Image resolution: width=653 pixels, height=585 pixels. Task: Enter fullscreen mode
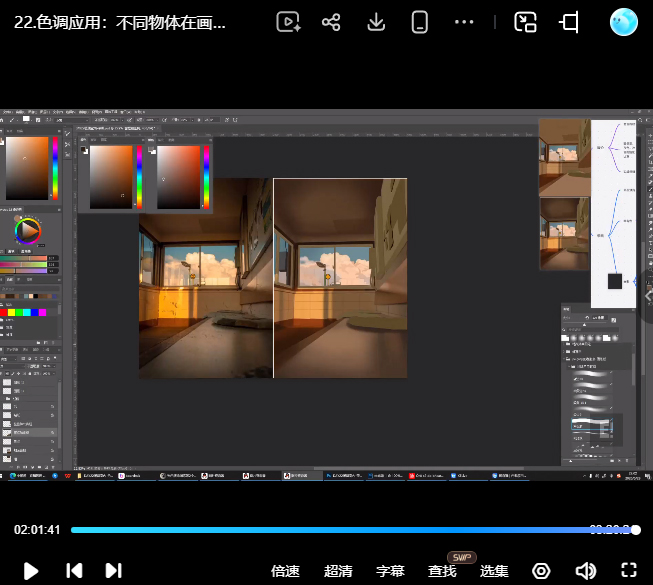pyautogui.click(x=629, y=570)
